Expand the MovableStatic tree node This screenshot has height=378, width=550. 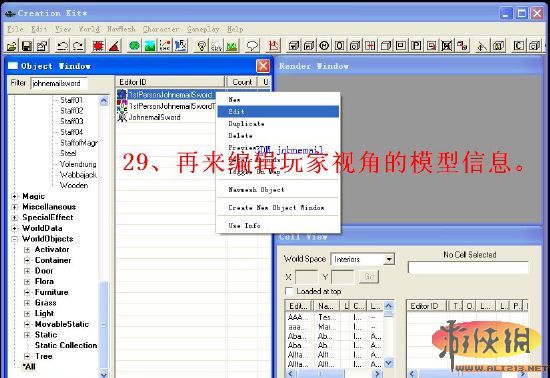point(27,324)
